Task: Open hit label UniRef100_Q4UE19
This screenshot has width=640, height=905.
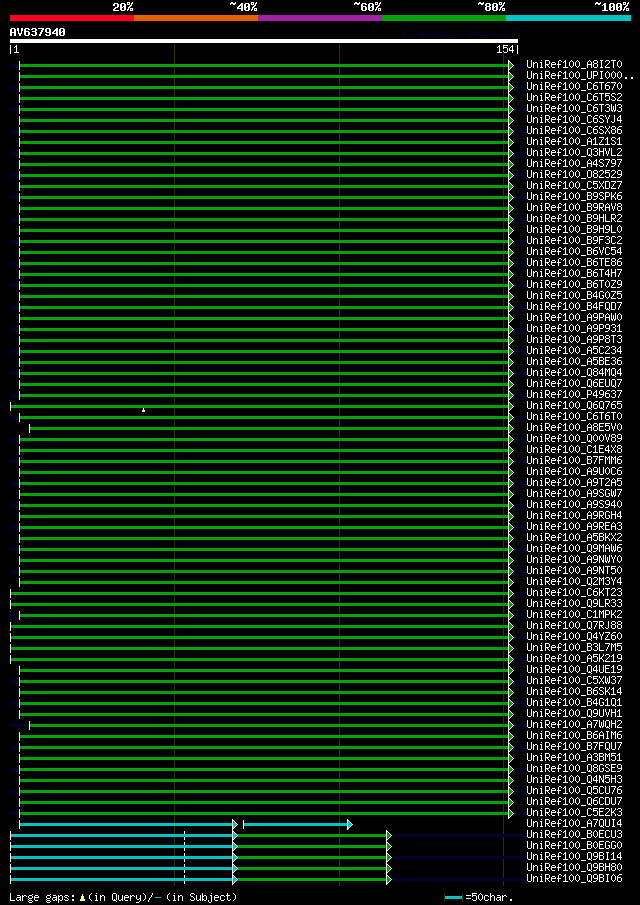Action: 574,670
